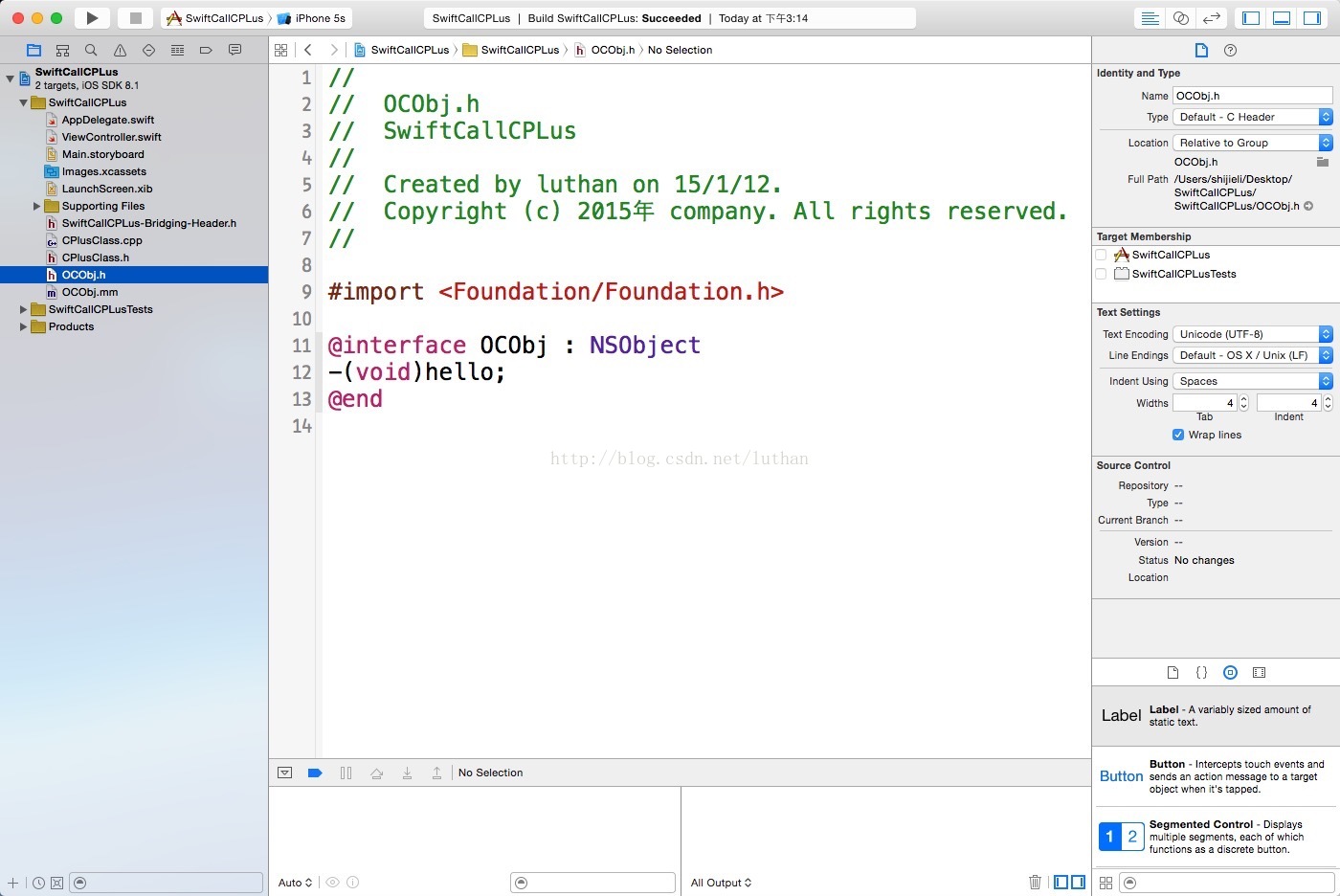Viewport: 1340px width, 896px height.
Task: Open the All Output console menu
Action: click(x=721, y=883)
